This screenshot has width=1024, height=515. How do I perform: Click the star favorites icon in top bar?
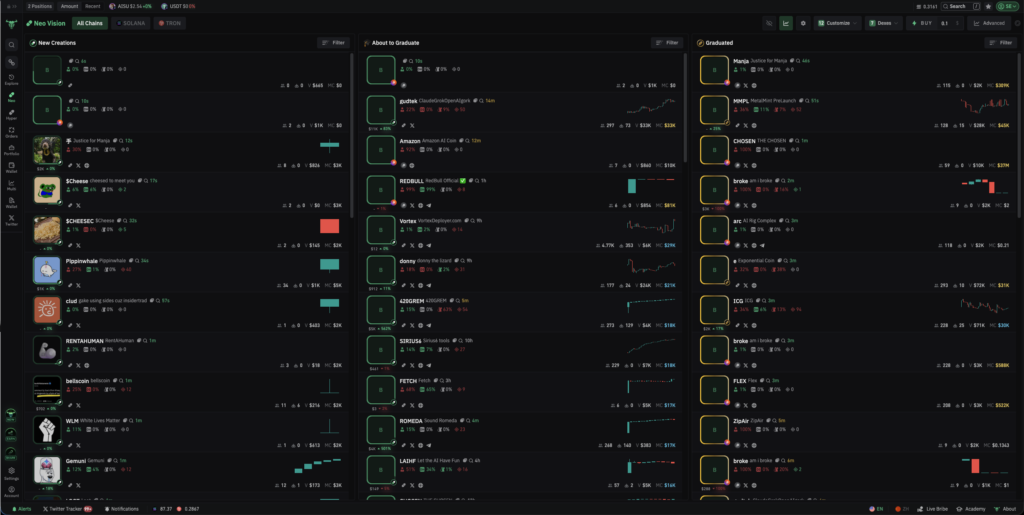[988, 6]
